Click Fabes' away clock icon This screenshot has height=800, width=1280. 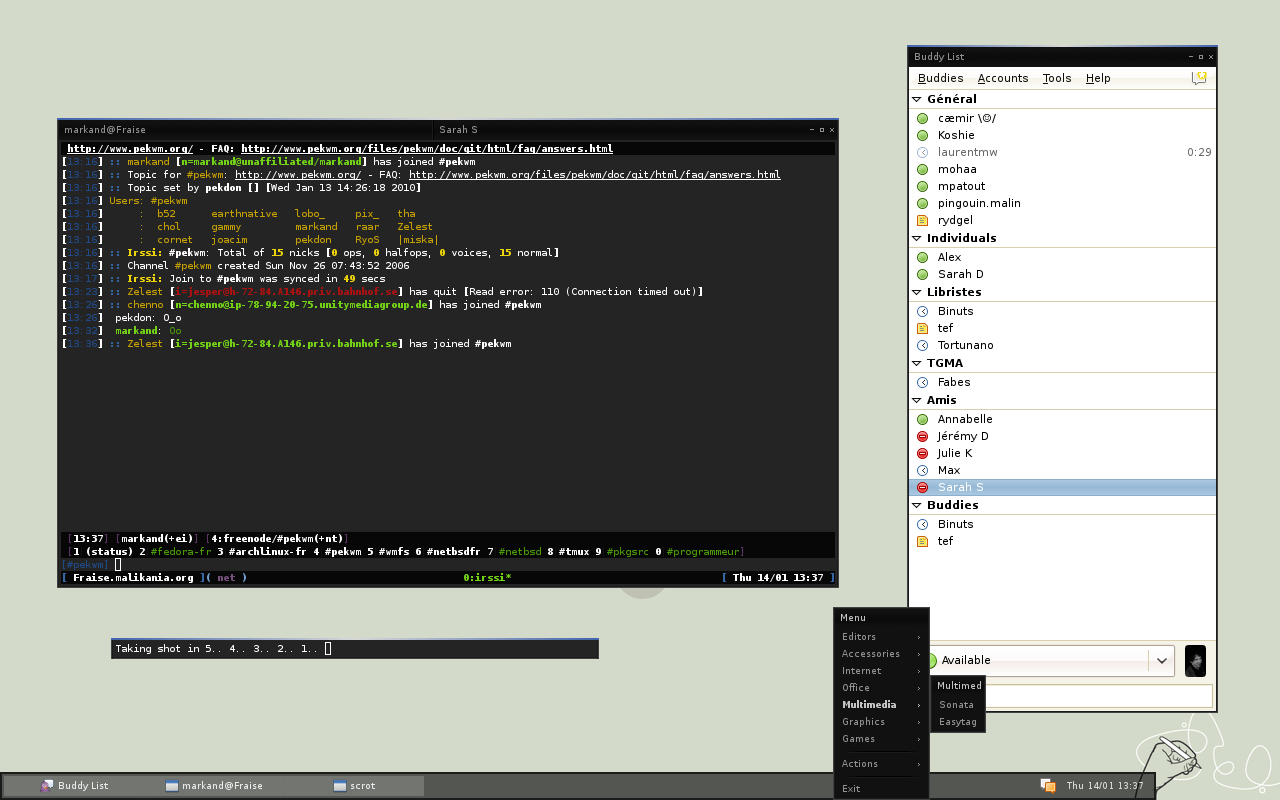coord(922,382)
